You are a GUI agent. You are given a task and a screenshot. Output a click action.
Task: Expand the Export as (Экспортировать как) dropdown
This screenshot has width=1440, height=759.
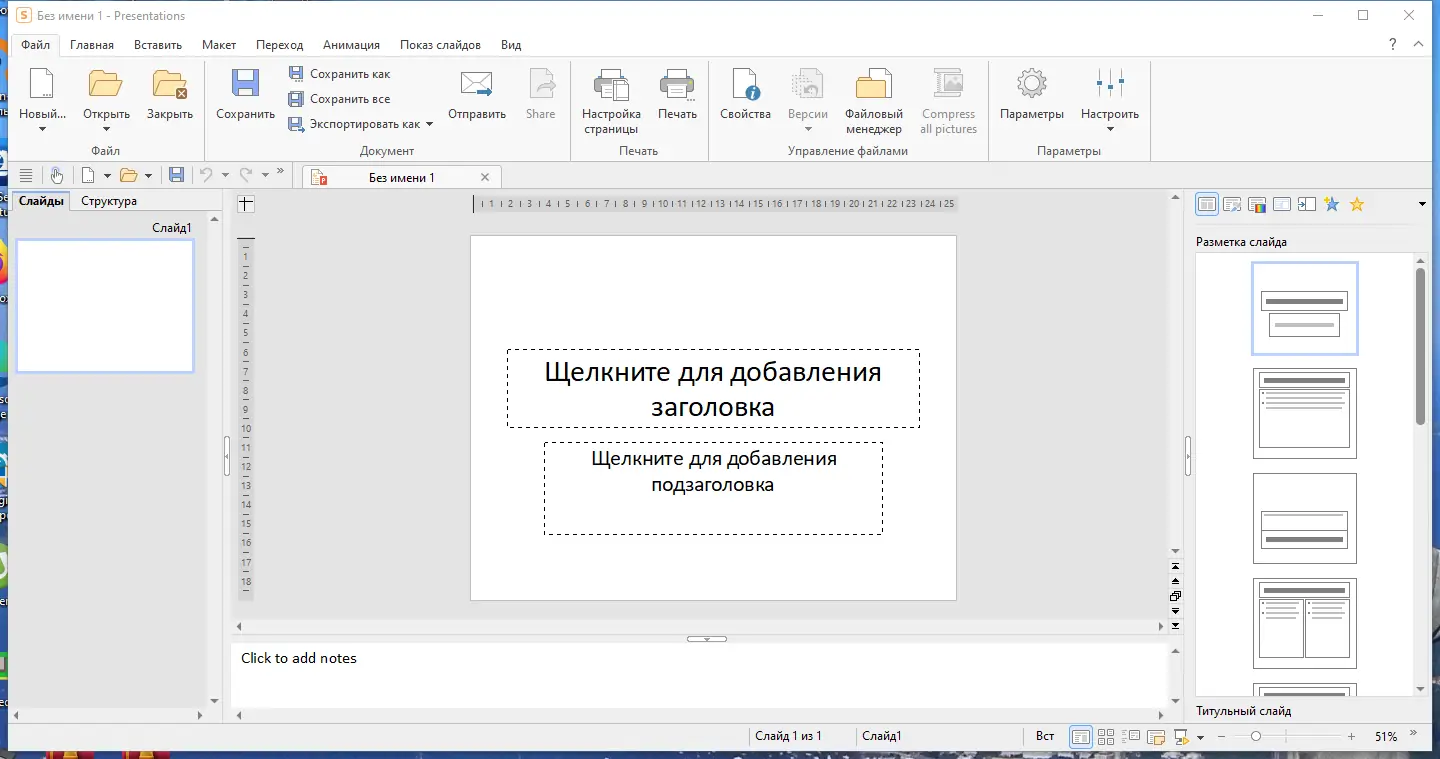(x=429, y=125)
